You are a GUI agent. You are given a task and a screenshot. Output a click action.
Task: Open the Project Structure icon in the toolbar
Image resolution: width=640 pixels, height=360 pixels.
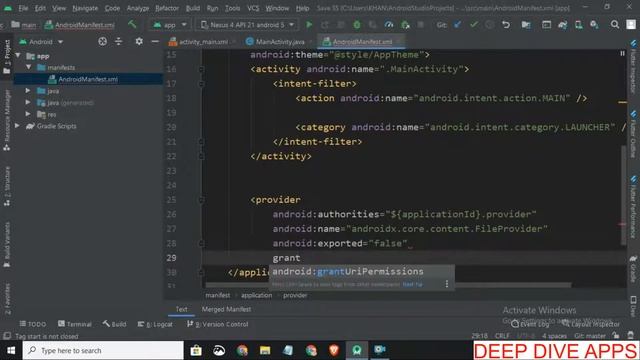click(526, 25)
